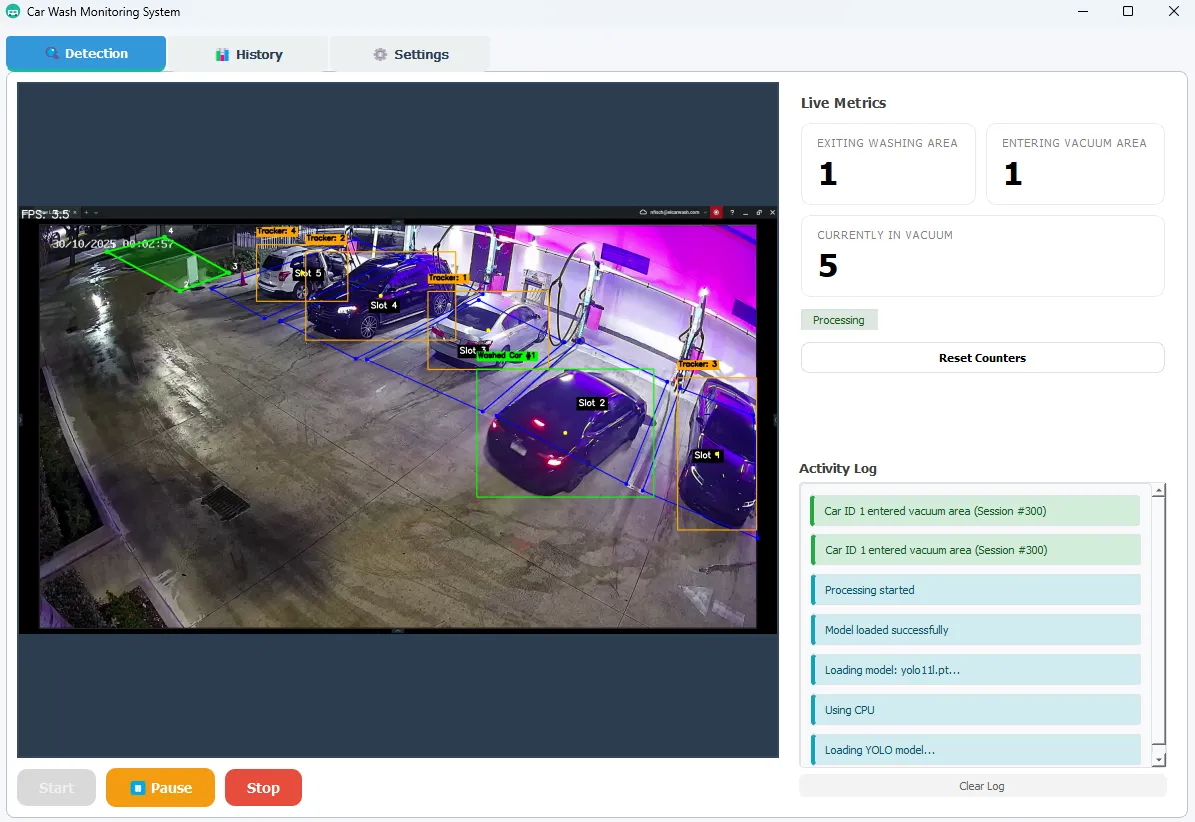The image size is (1195, 822).
Task: Pause the video processing
Action: [160, 787]
